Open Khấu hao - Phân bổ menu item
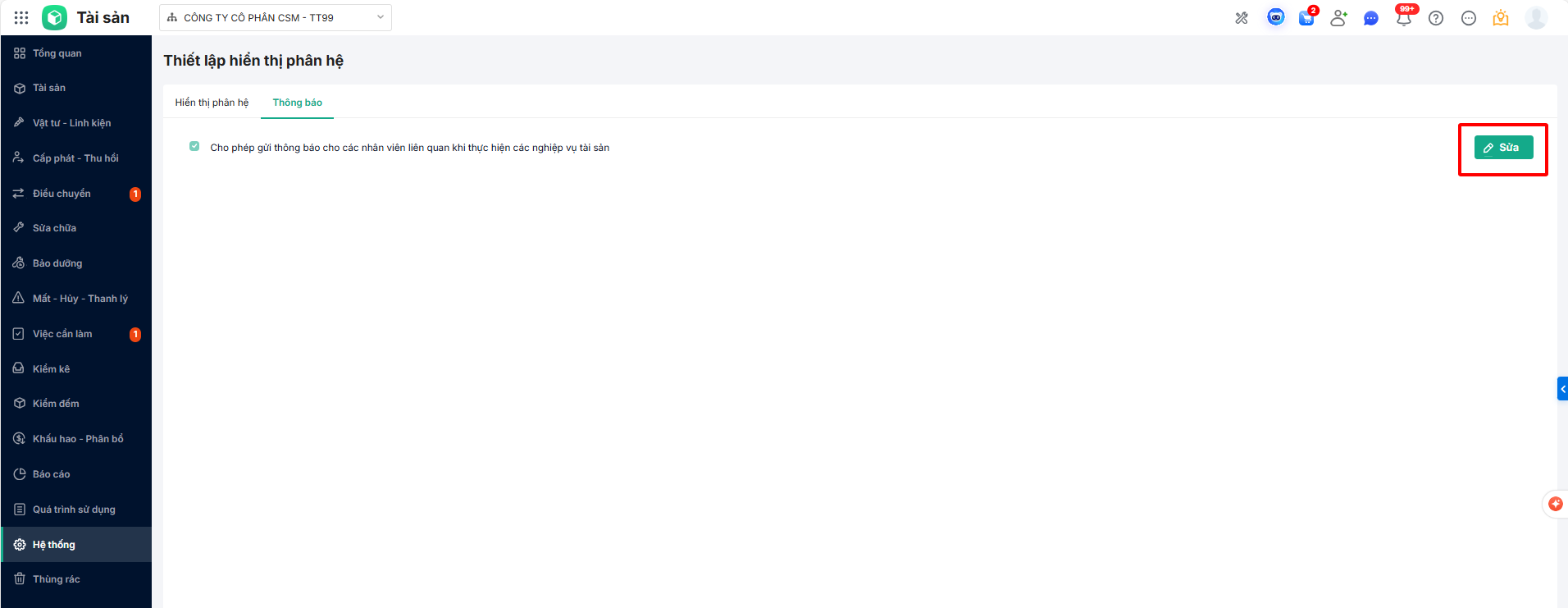This screenshot has width=1568, height=608. (76, 438)
